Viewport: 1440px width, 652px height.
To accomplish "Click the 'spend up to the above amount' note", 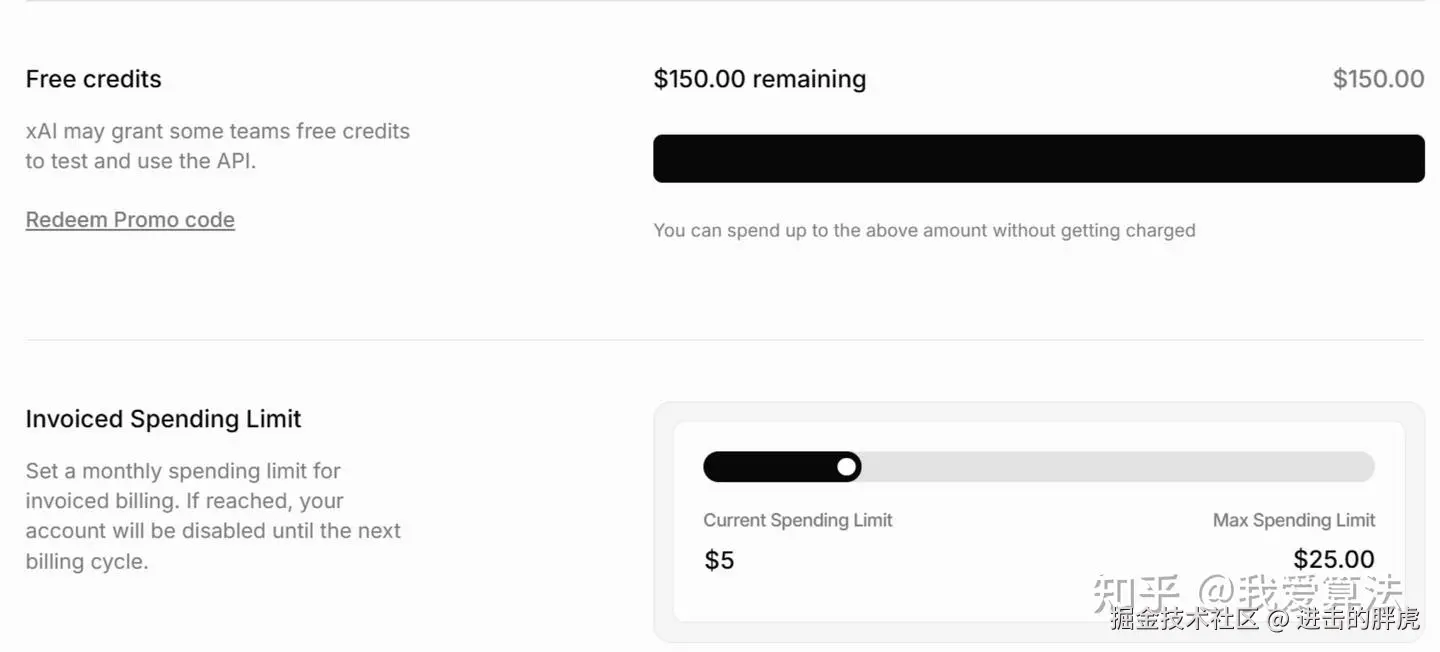I will pos(924,231).
